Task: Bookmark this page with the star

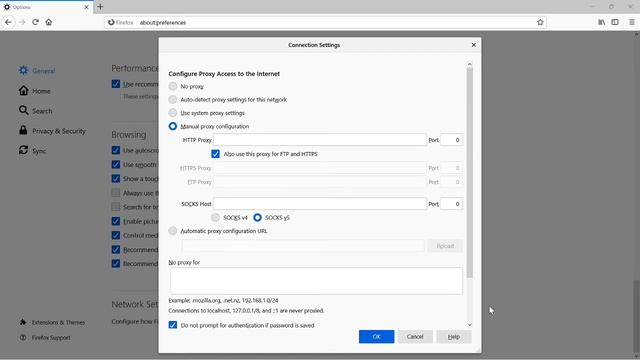Action: pos(540,22)
